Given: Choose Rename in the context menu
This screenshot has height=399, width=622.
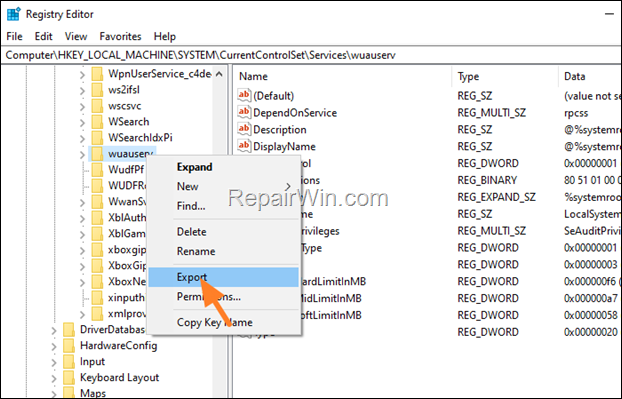Looking at the screenshot, I should pyautogui.click(x=224, y=251).
